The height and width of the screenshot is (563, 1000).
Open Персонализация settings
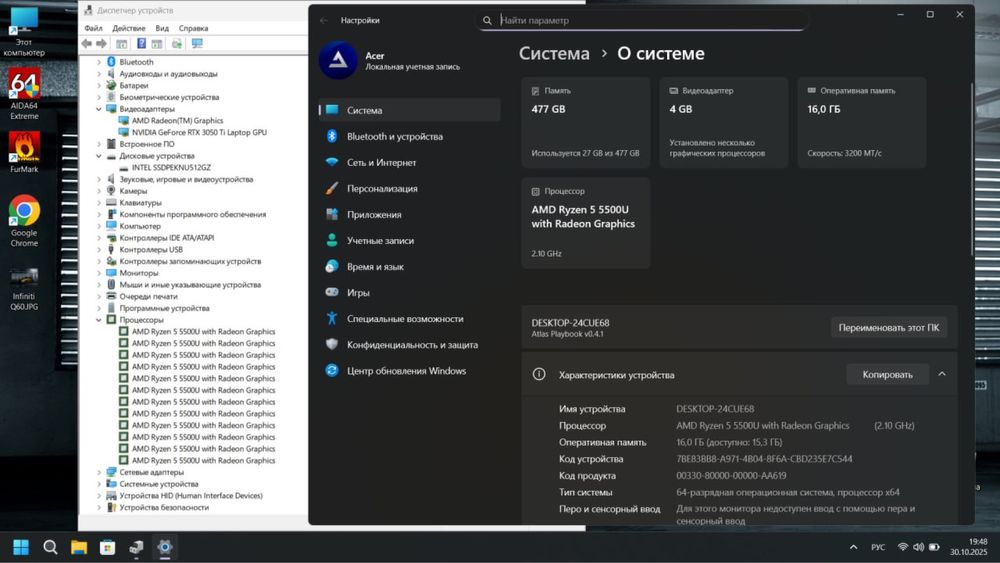(x=409, y=189)
